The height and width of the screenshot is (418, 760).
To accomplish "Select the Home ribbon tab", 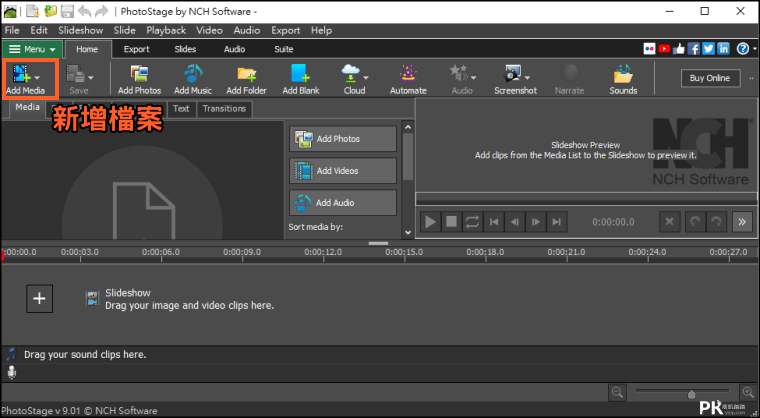I will click(x=87, y=49).
